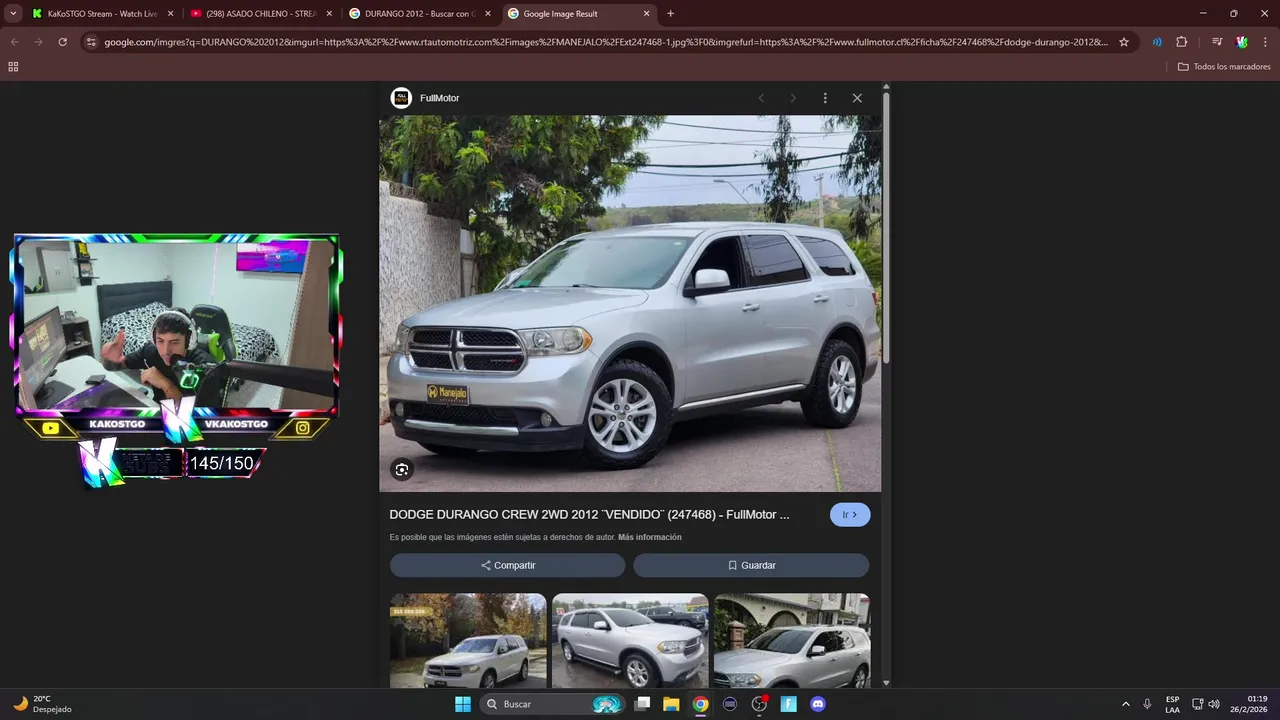Show previous image with the left chevron

pyautogui.click(x=761, y=98)
